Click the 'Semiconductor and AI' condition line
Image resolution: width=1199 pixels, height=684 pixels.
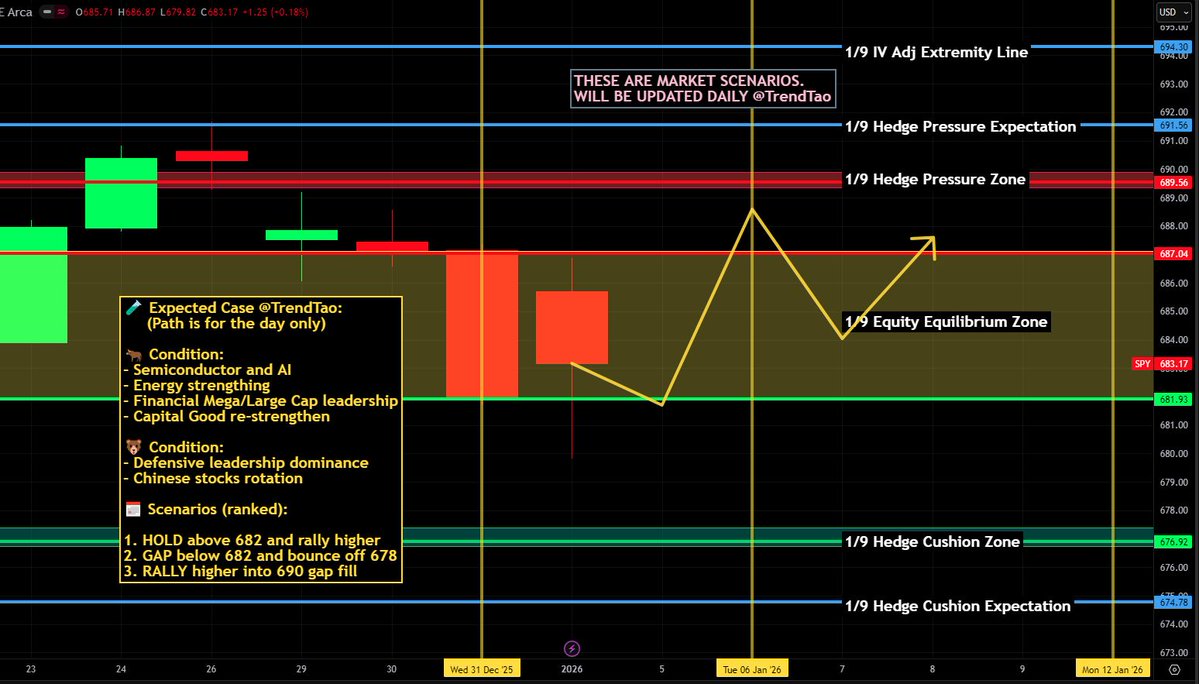(207, 370)
